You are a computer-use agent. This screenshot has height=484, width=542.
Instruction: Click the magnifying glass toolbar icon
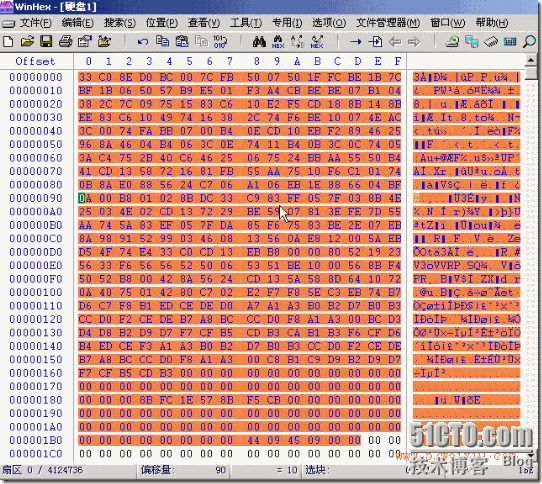coord(529,41)
